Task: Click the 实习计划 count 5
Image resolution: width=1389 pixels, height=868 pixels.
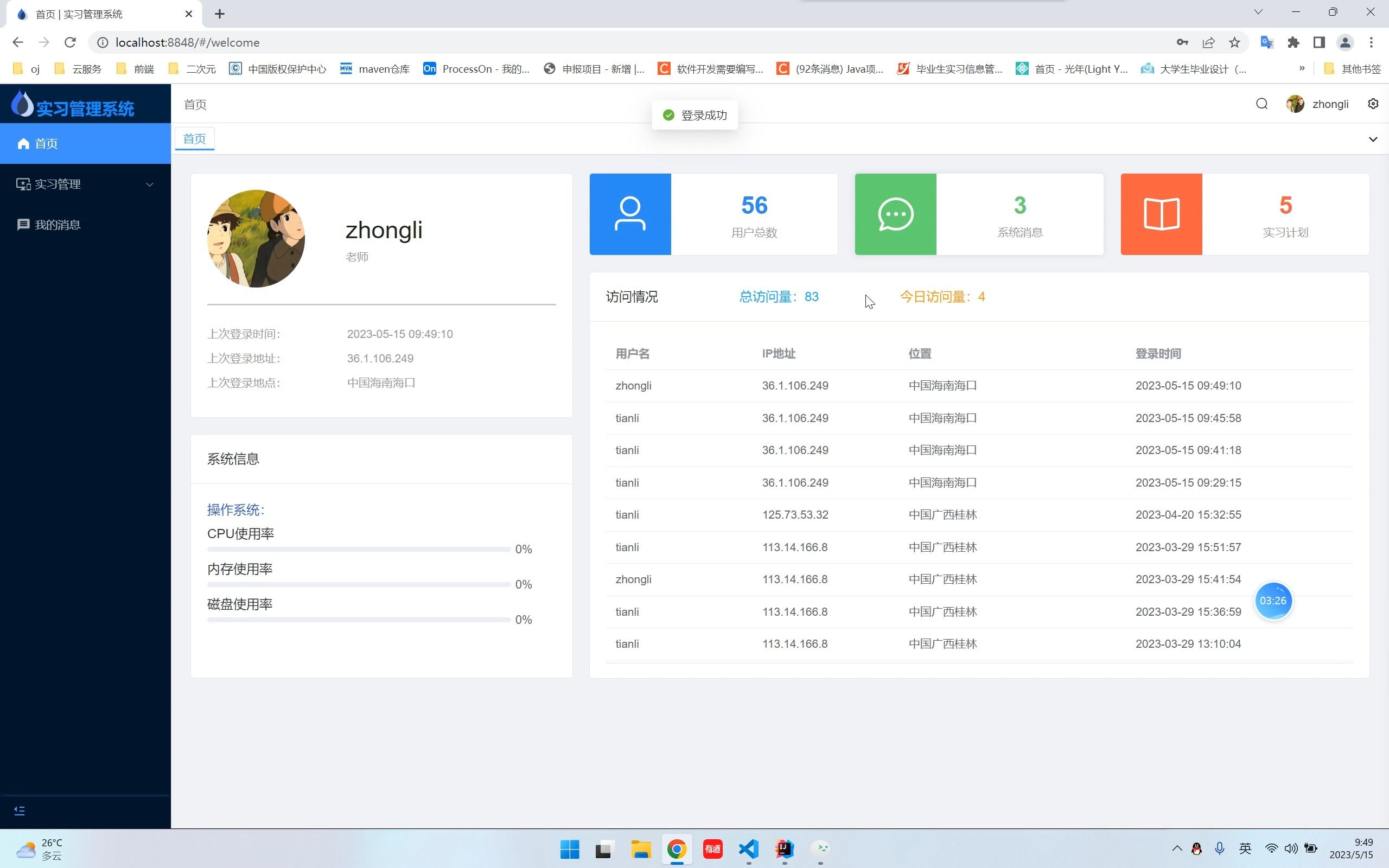Action: click(1286, 206)
